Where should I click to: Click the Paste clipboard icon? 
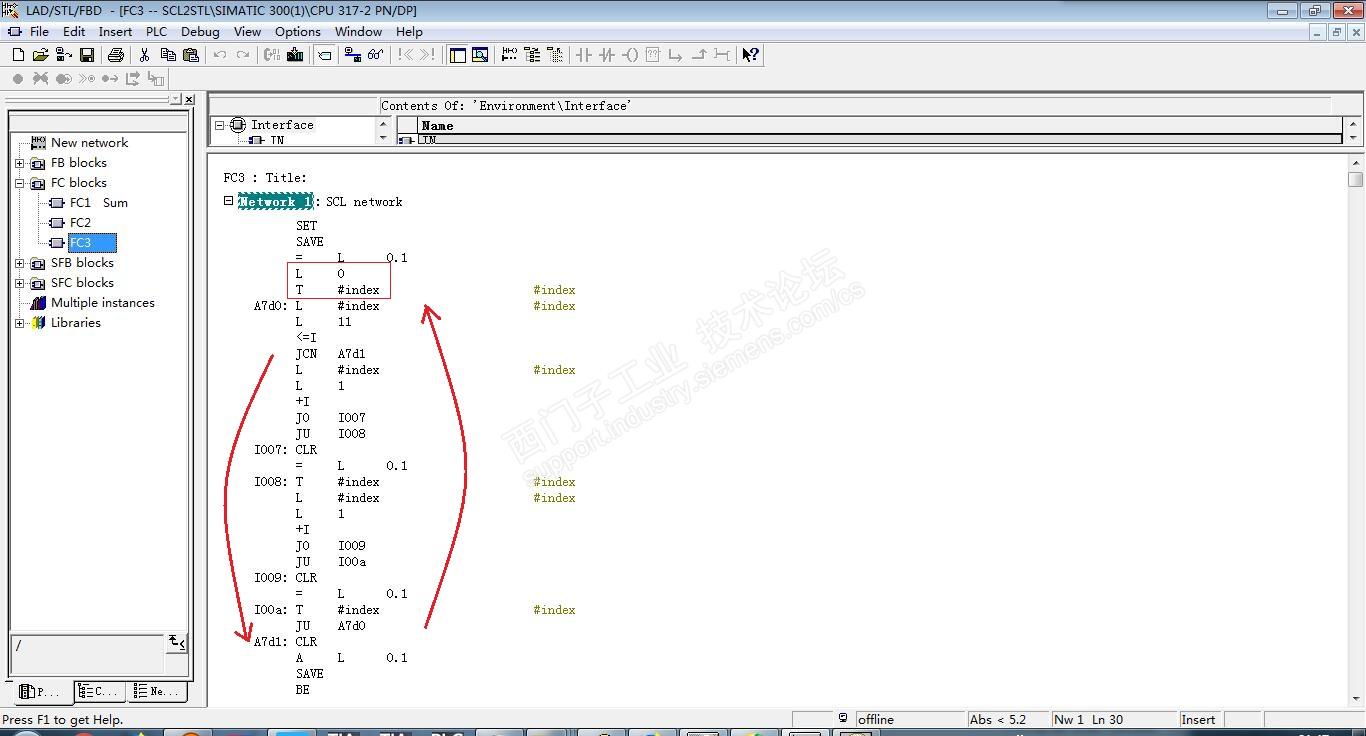191,55
